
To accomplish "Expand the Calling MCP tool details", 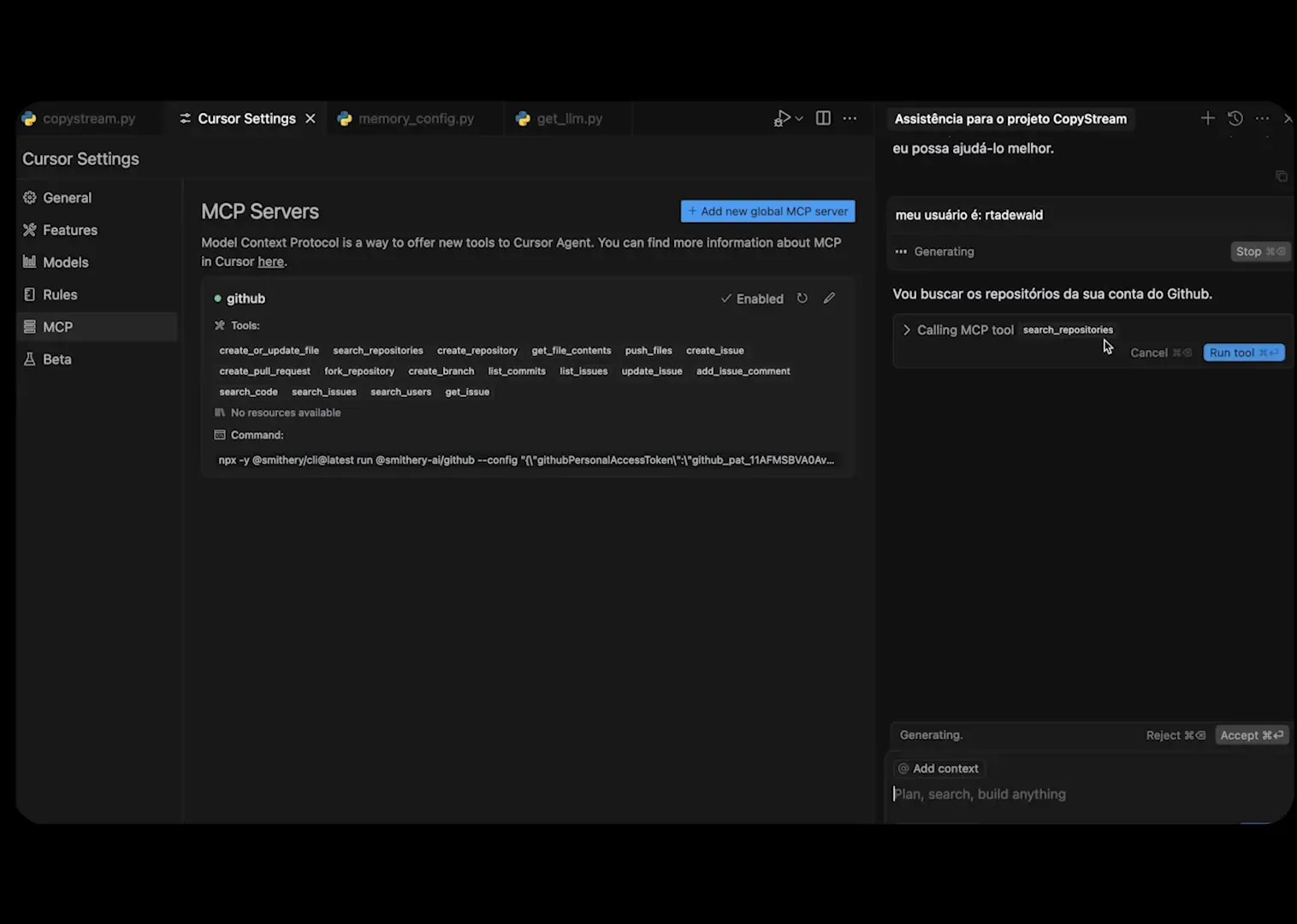I will pyautogui.click(x=907, y=330).
